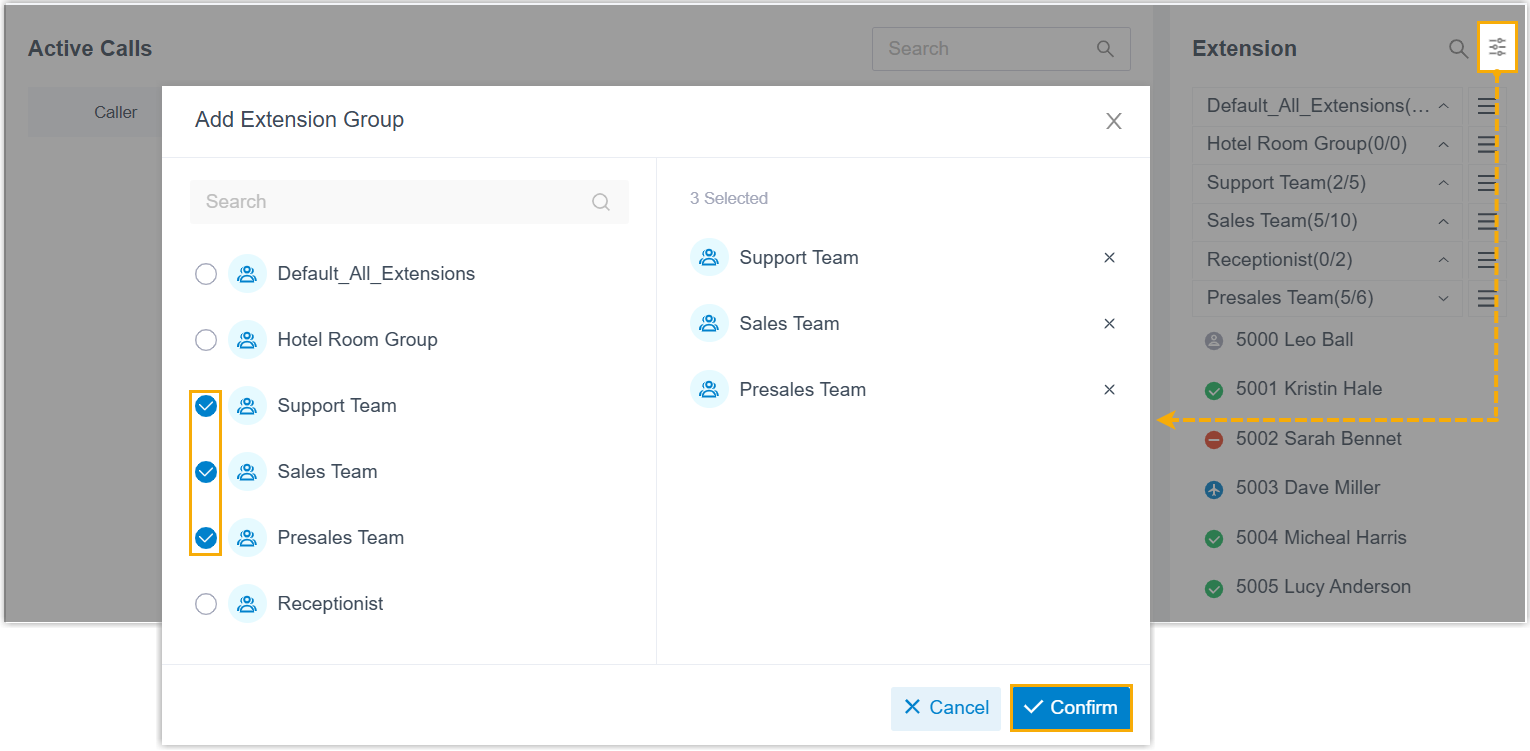Click the Active Calls search magnifier icon
Screen dimensions: 1530x751
pos(1105,49)
